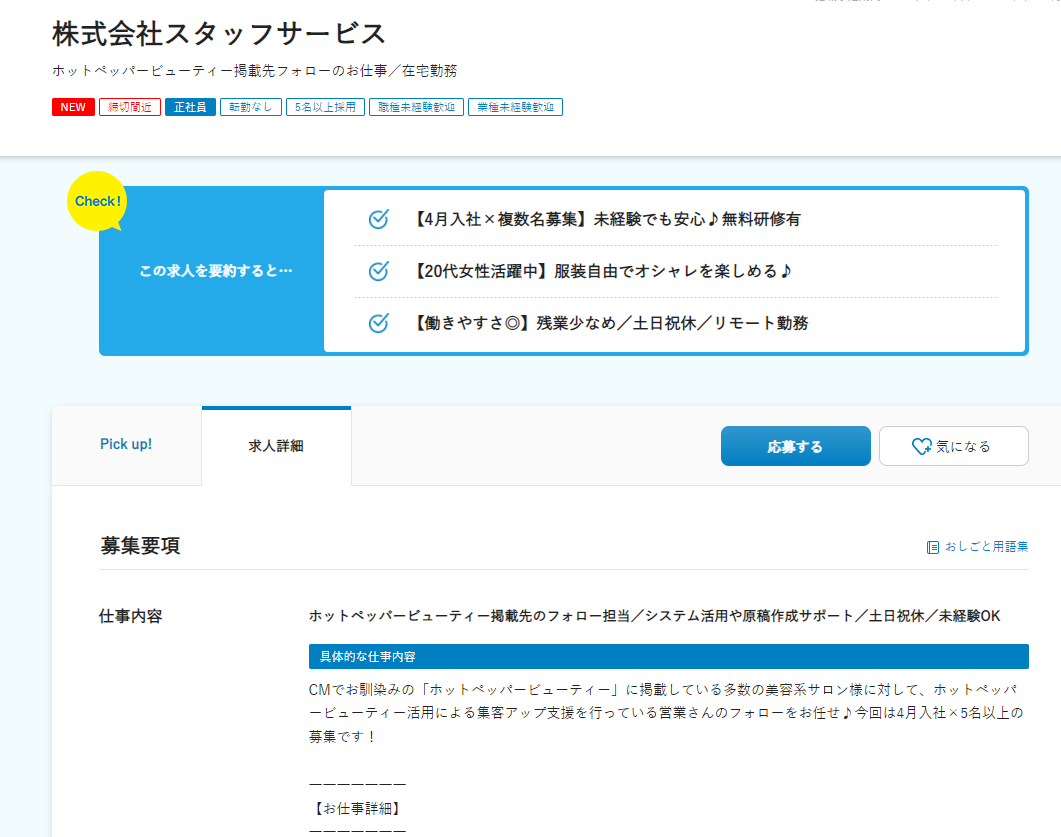Image resolution: width=1061 pixels, height=837 pixels.
Task: Click the bold job summary ending 未経験OK
Action: (654, 616)
